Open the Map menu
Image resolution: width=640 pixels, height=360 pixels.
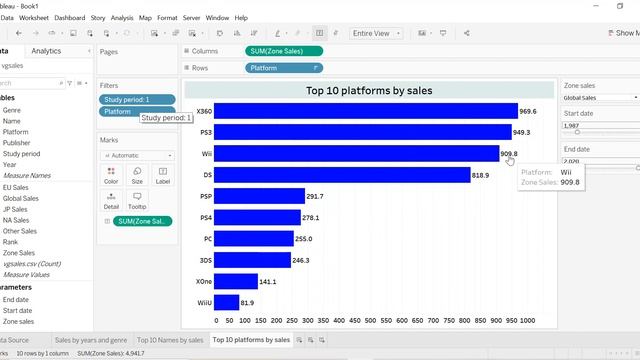pos(145,18)
